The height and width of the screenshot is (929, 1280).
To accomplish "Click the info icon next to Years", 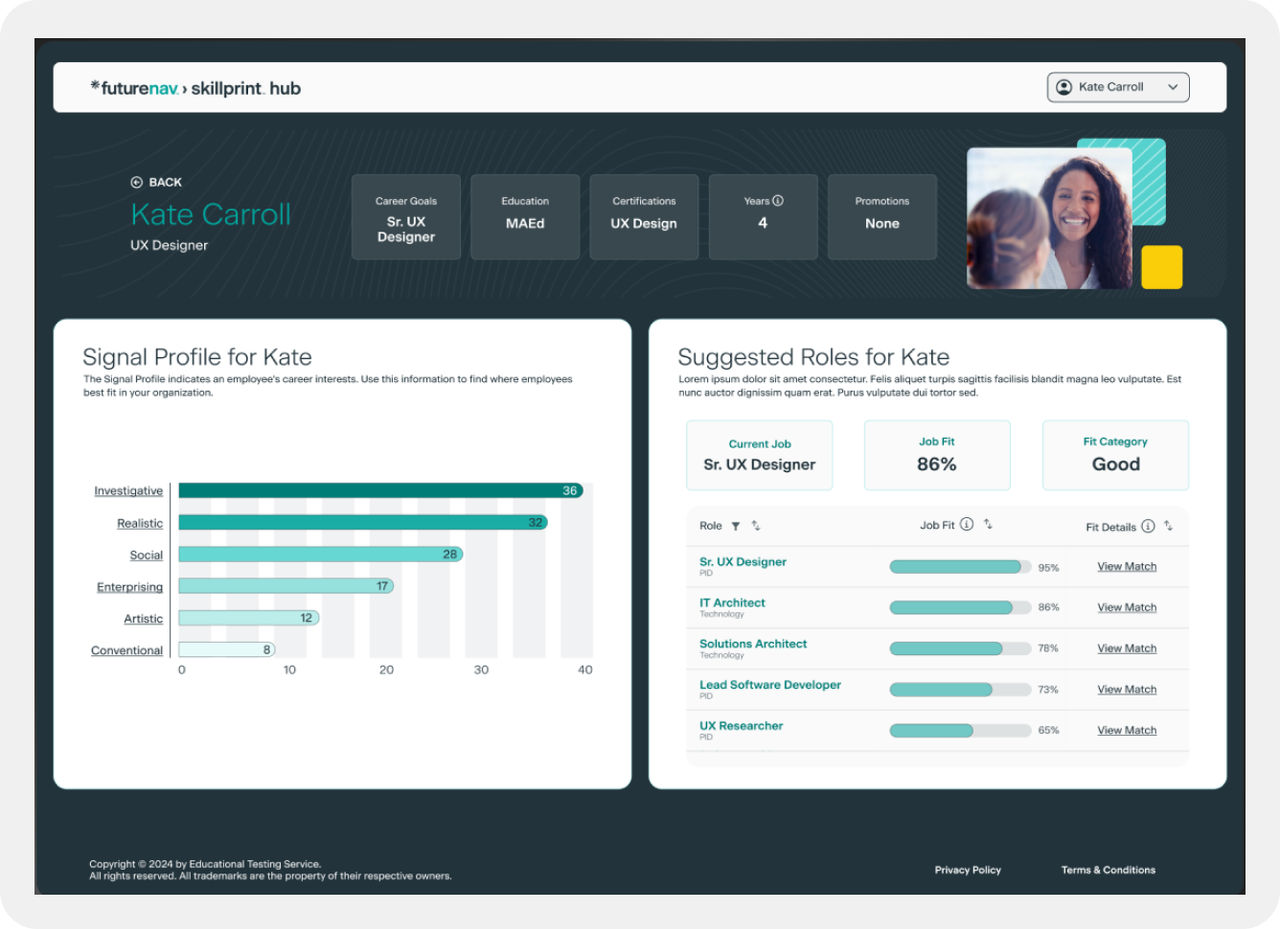I will coord(778,201).
